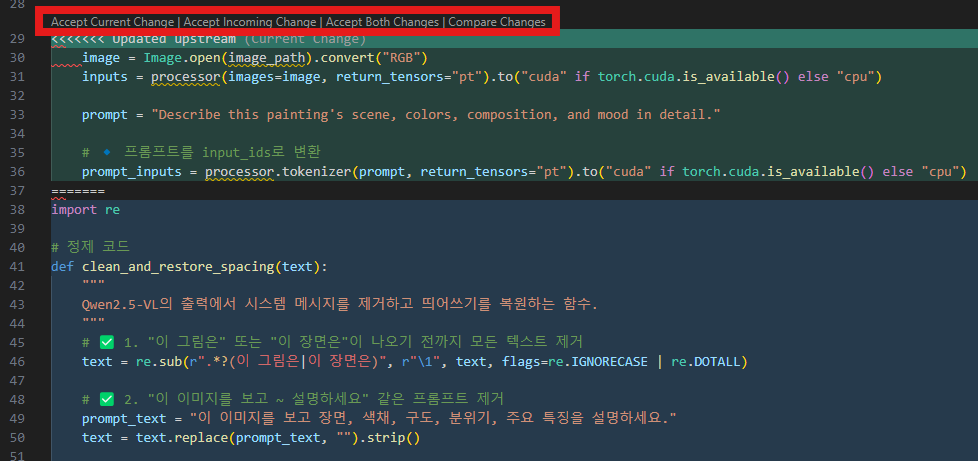The width and height of the screenshot is (978, 461).
Task: Click the Image.open(image_path) code line
Action: 254,58
